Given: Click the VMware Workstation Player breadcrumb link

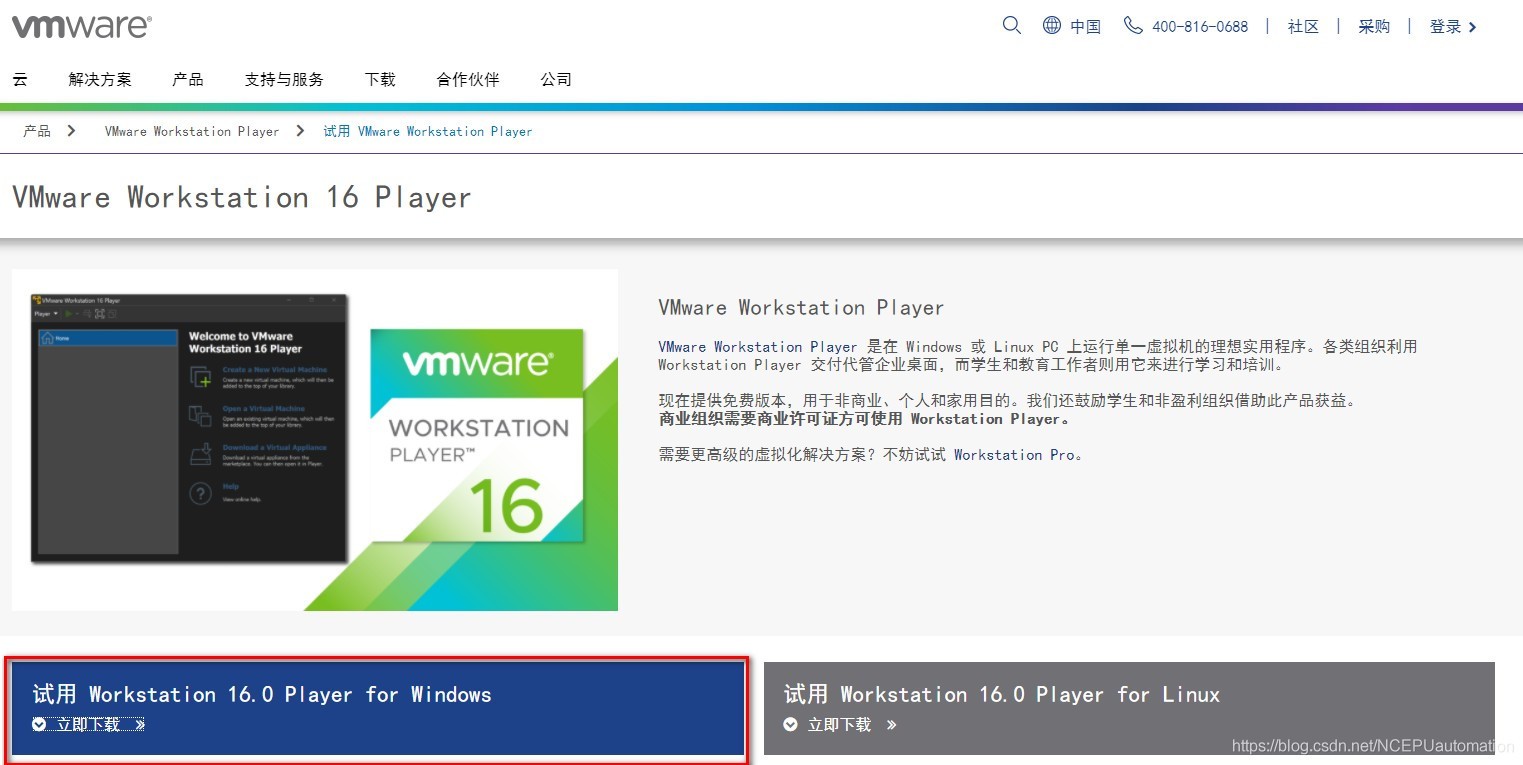Looking at the screenshot, I should (x=192, y=131).
